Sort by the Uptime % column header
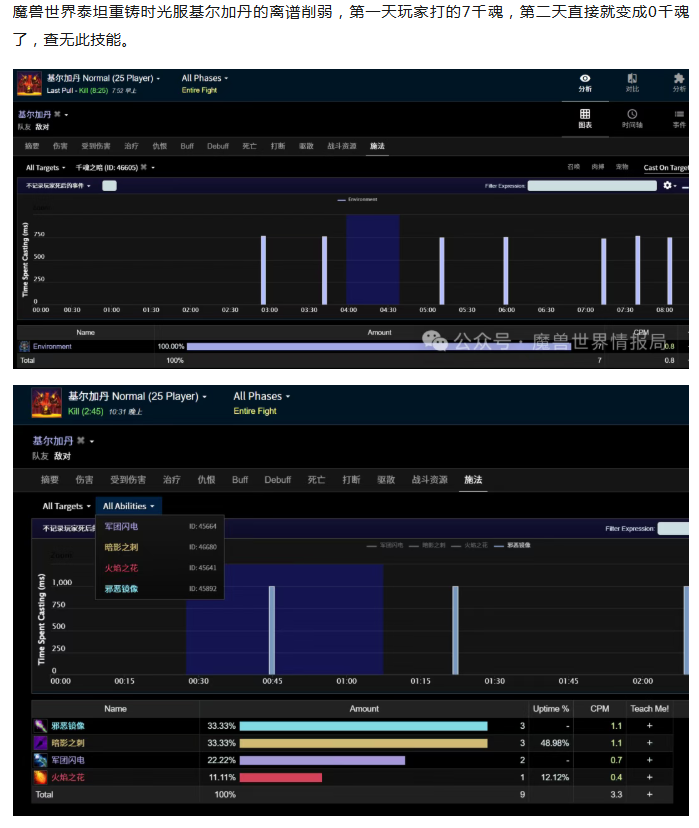The height and width of the screenshot is (828, 699). click(551, 709)
